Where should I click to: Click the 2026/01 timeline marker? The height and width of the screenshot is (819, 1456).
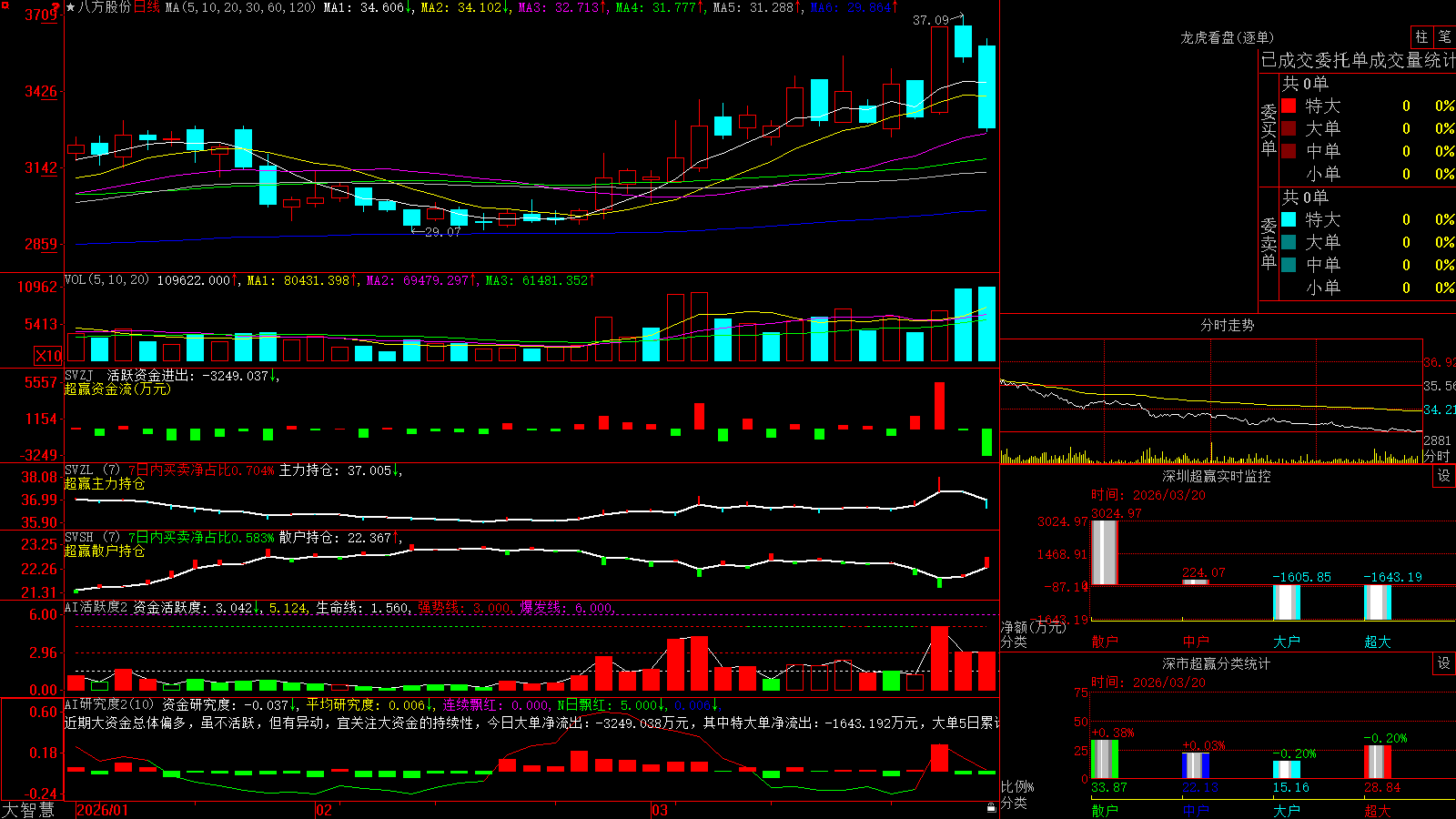pos(103,810)
